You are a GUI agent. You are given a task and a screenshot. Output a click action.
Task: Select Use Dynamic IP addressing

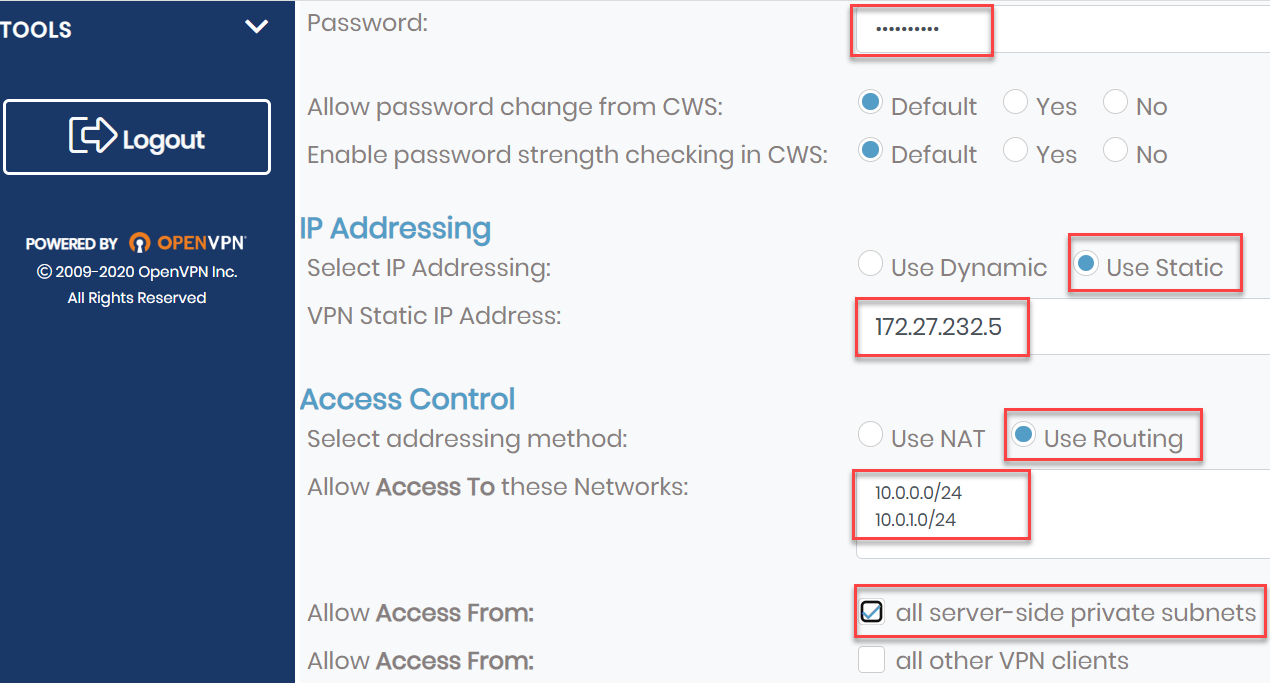(870, 264)
